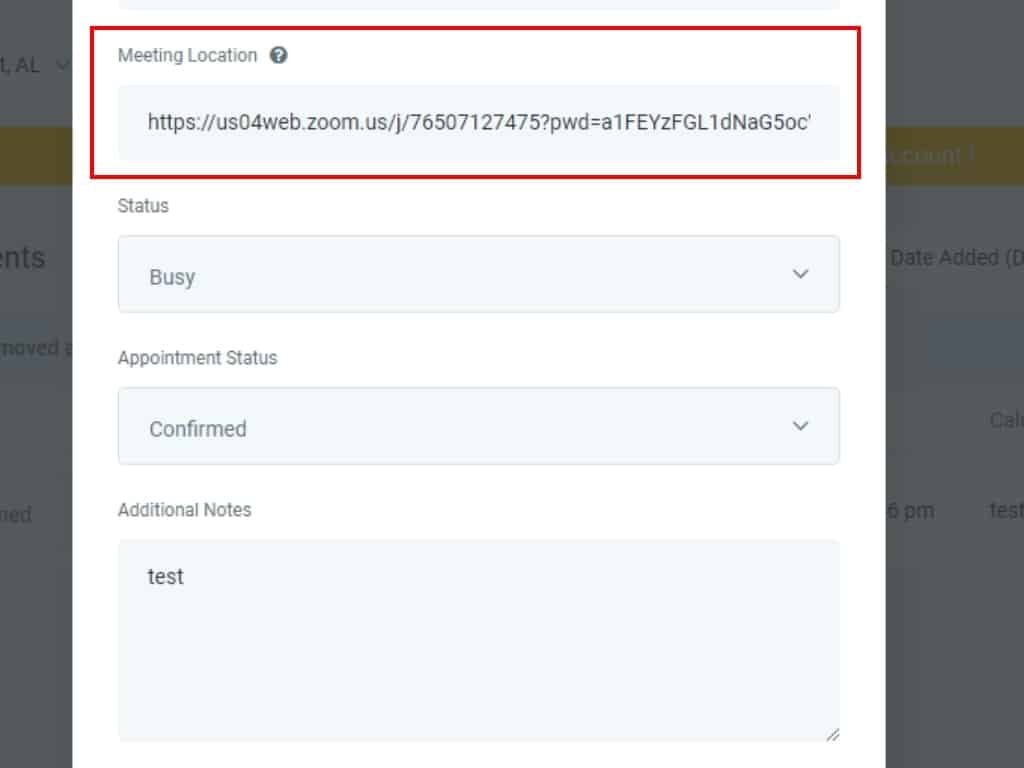Open the Status dropdown showing Busy
Image resolution: width=1024 pixels, height=768 pixels.
click(x=478, y=275)
